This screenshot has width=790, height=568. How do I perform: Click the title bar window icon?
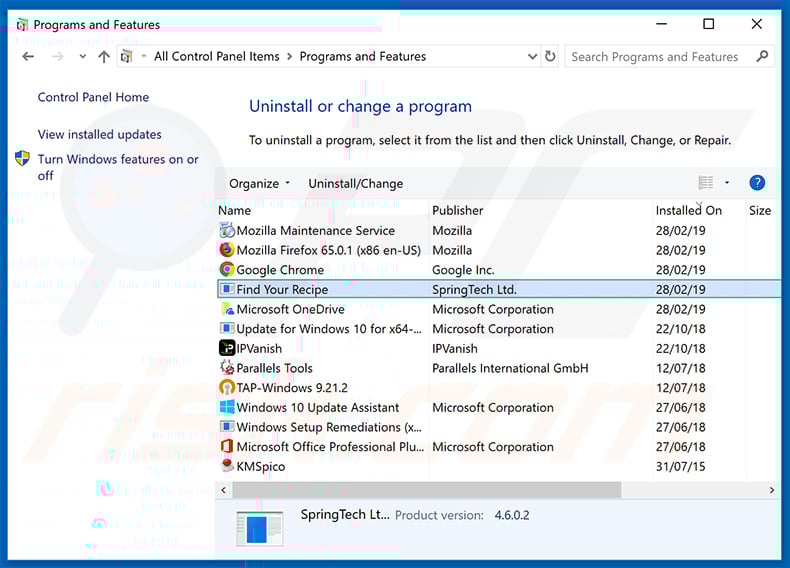tap(22, 24)
